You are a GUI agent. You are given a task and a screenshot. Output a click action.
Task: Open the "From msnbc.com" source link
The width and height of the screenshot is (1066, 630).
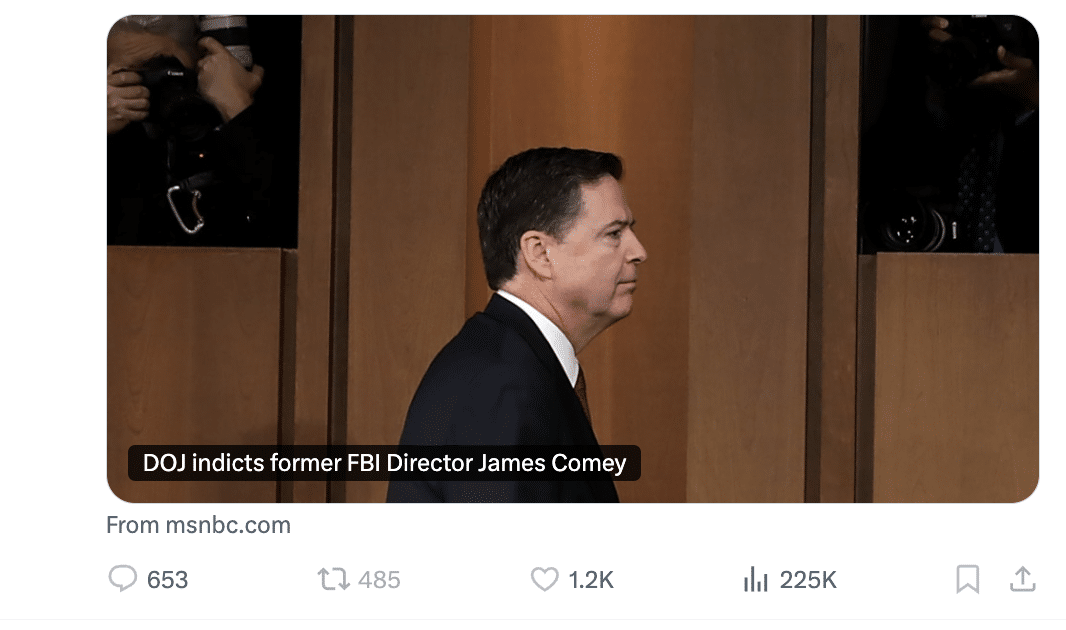tap(198, 525)
